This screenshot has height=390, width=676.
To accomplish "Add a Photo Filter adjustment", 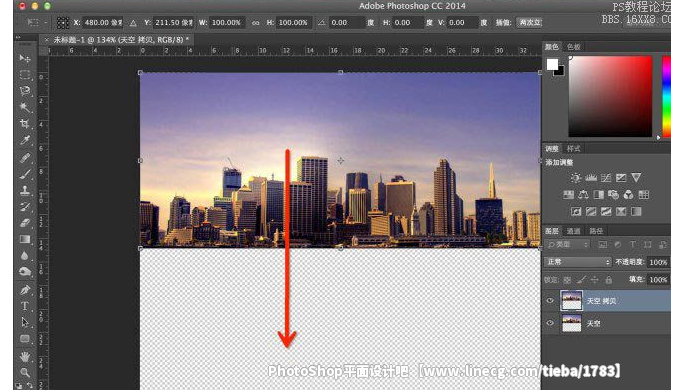I will (613, 195).
